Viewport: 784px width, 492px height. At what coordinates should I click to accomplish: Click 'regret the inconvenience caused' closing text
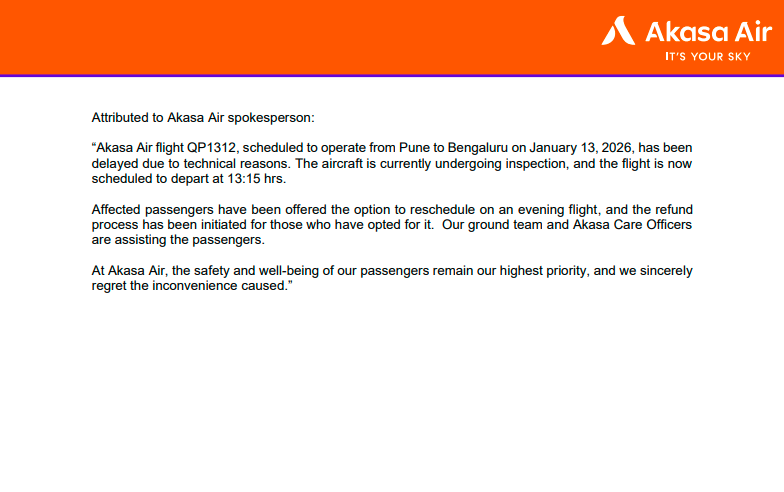point(190,287)
